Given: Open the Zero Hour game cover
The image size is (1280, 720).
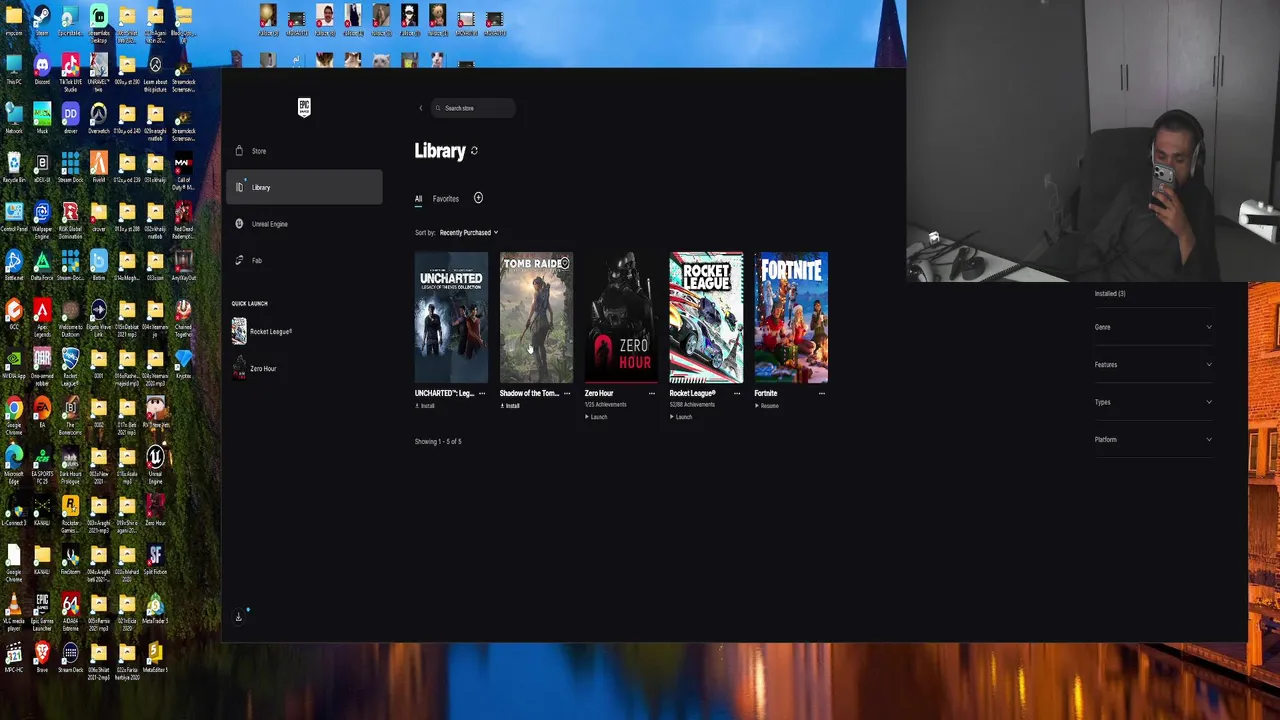Looking at the screenshot, I should pyautogui.click(x=621, y=318).
